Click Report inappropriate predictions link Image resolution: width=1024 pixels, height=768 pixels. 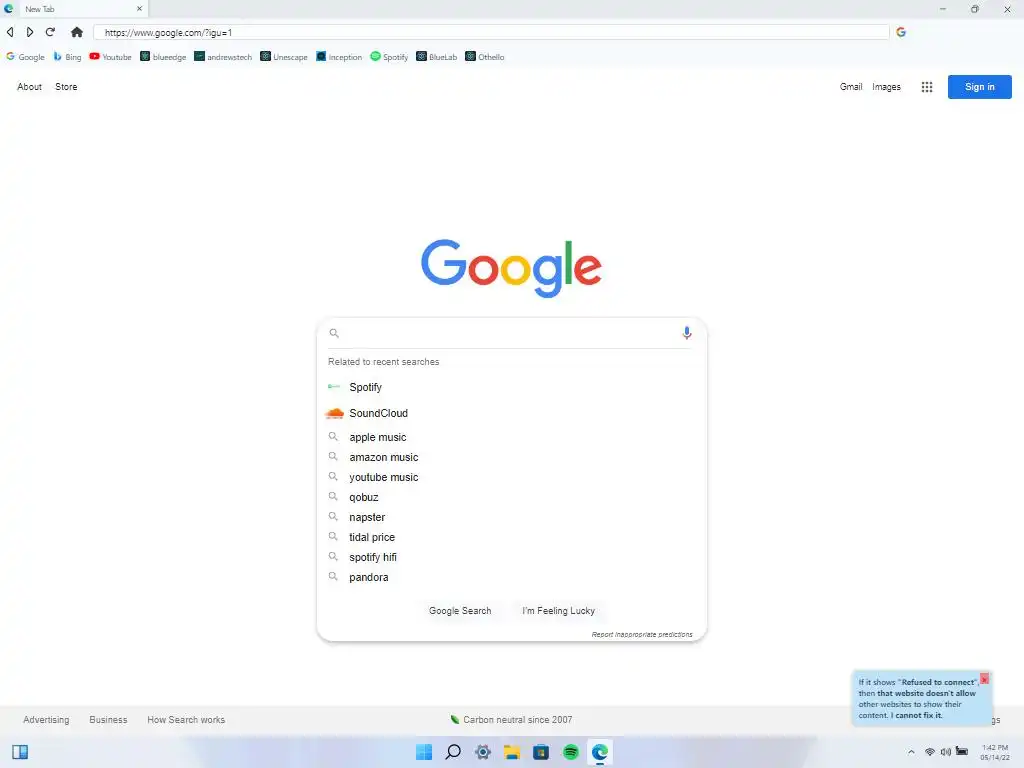click(642, 634)
